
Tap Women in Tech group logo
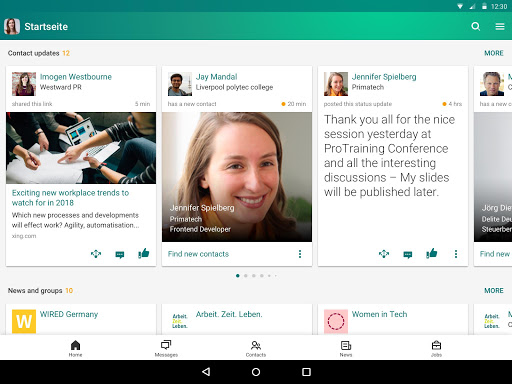point(336,321)
